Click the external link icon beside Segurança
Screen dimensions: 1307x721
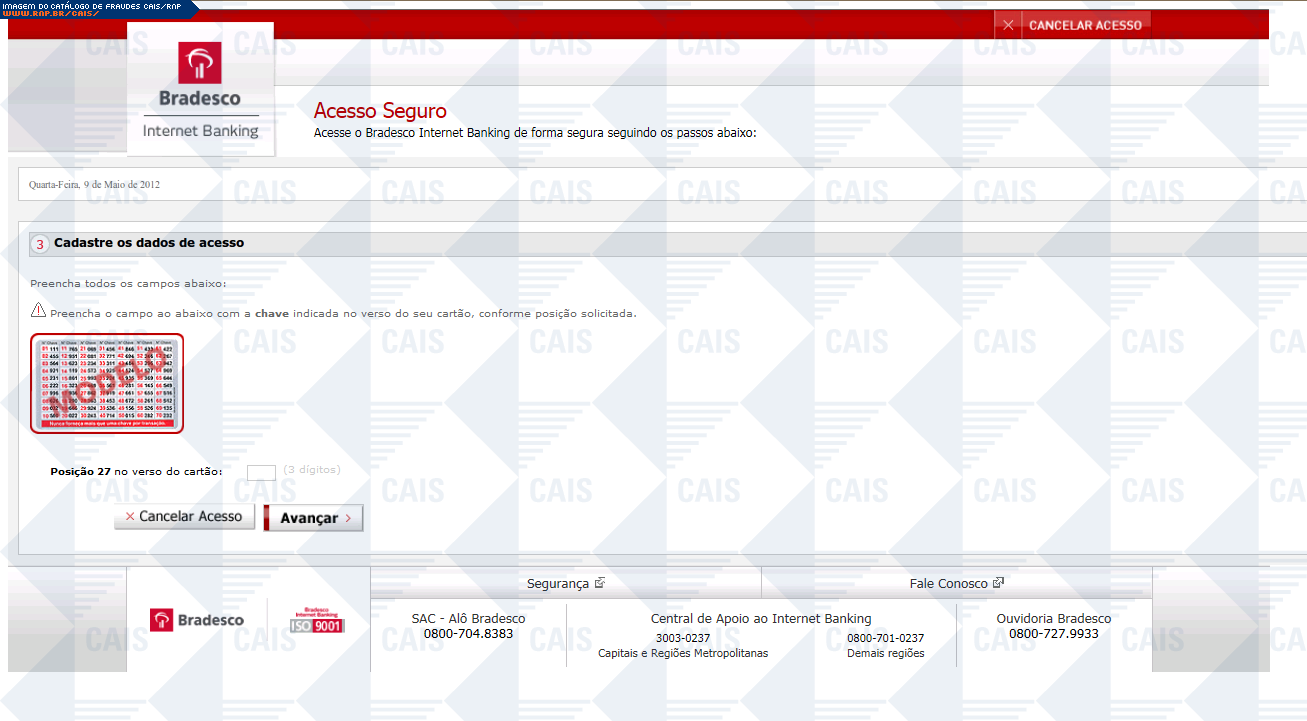600,583
